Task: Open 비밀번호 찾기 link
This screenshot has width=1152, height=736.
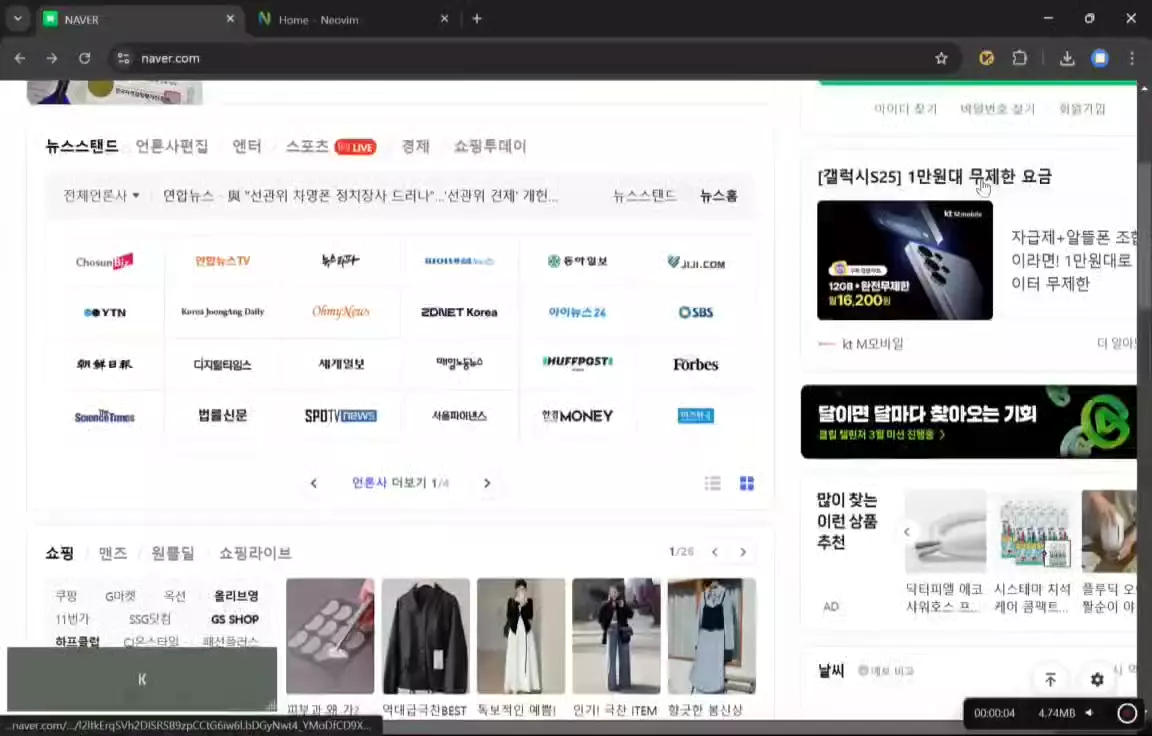Action: (997, 109)
